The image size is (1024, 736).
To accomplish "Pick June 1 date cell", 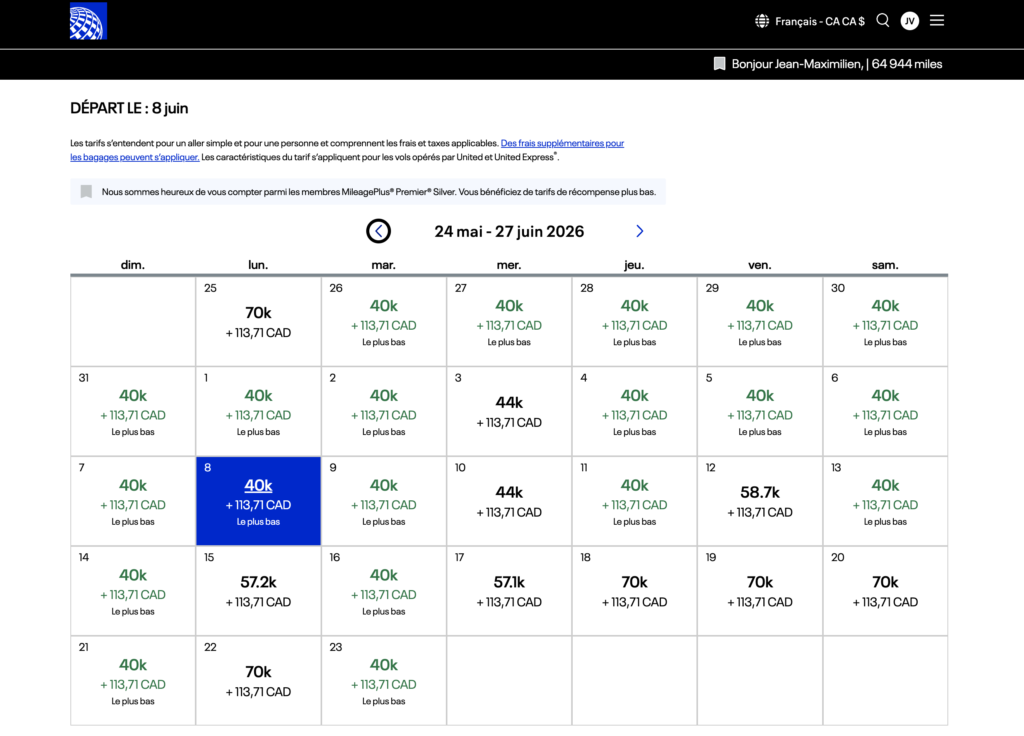I will (258, 411).
